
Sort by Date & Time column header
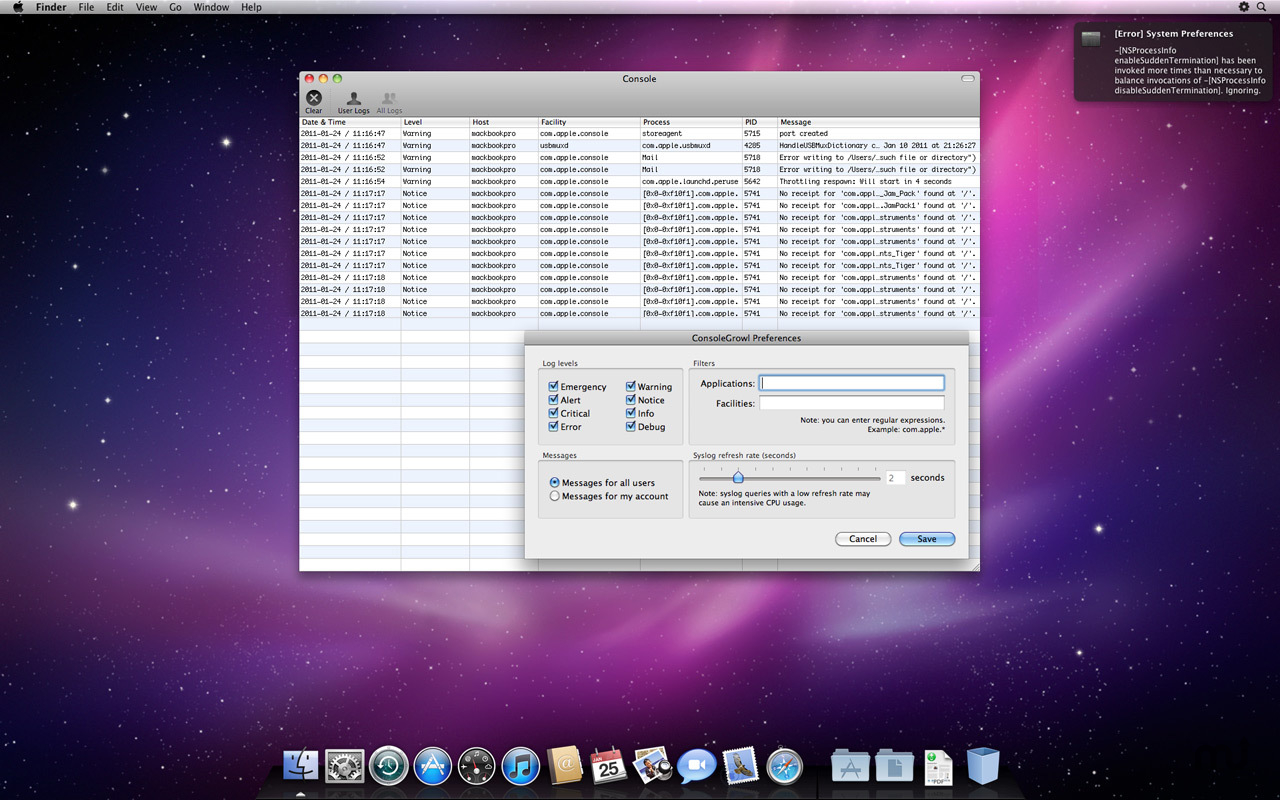350,122
